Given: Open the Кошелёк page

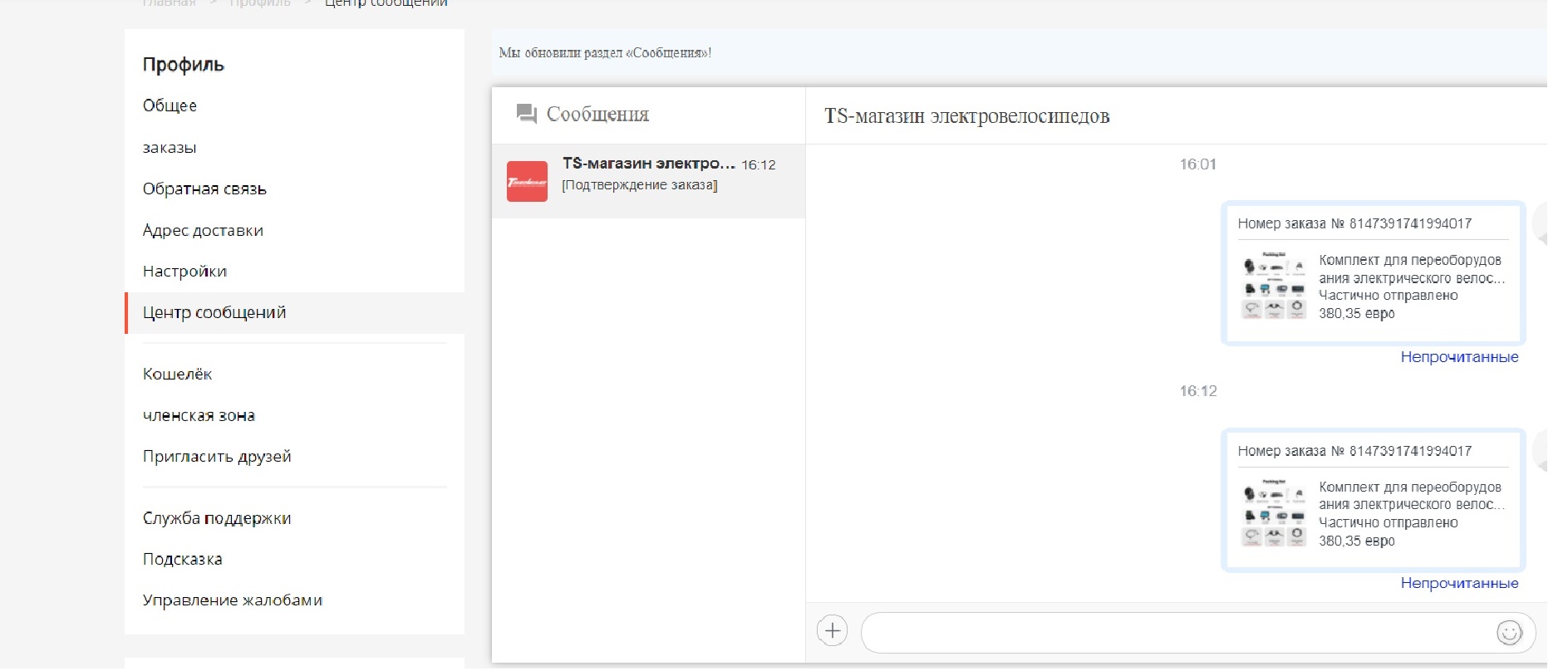Looking at the screenshot, I should click(177, 375).
